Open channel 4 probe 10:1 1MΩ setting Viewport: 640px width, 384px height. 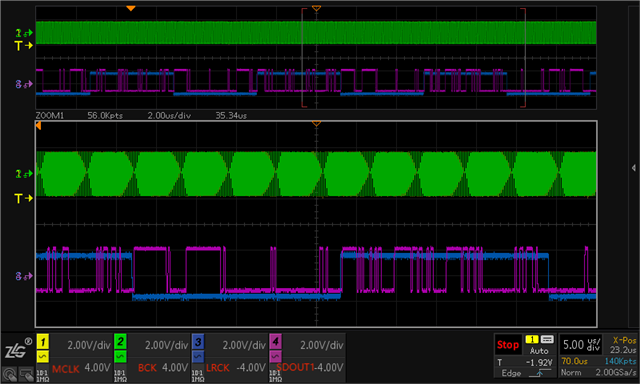point(275,375)
